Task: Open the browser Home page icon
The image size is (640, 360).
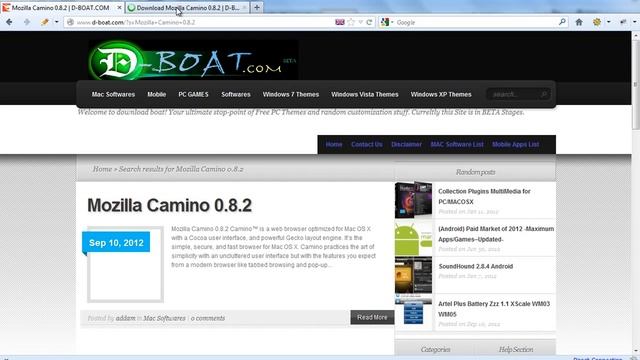Action: (x=579, y=22)
